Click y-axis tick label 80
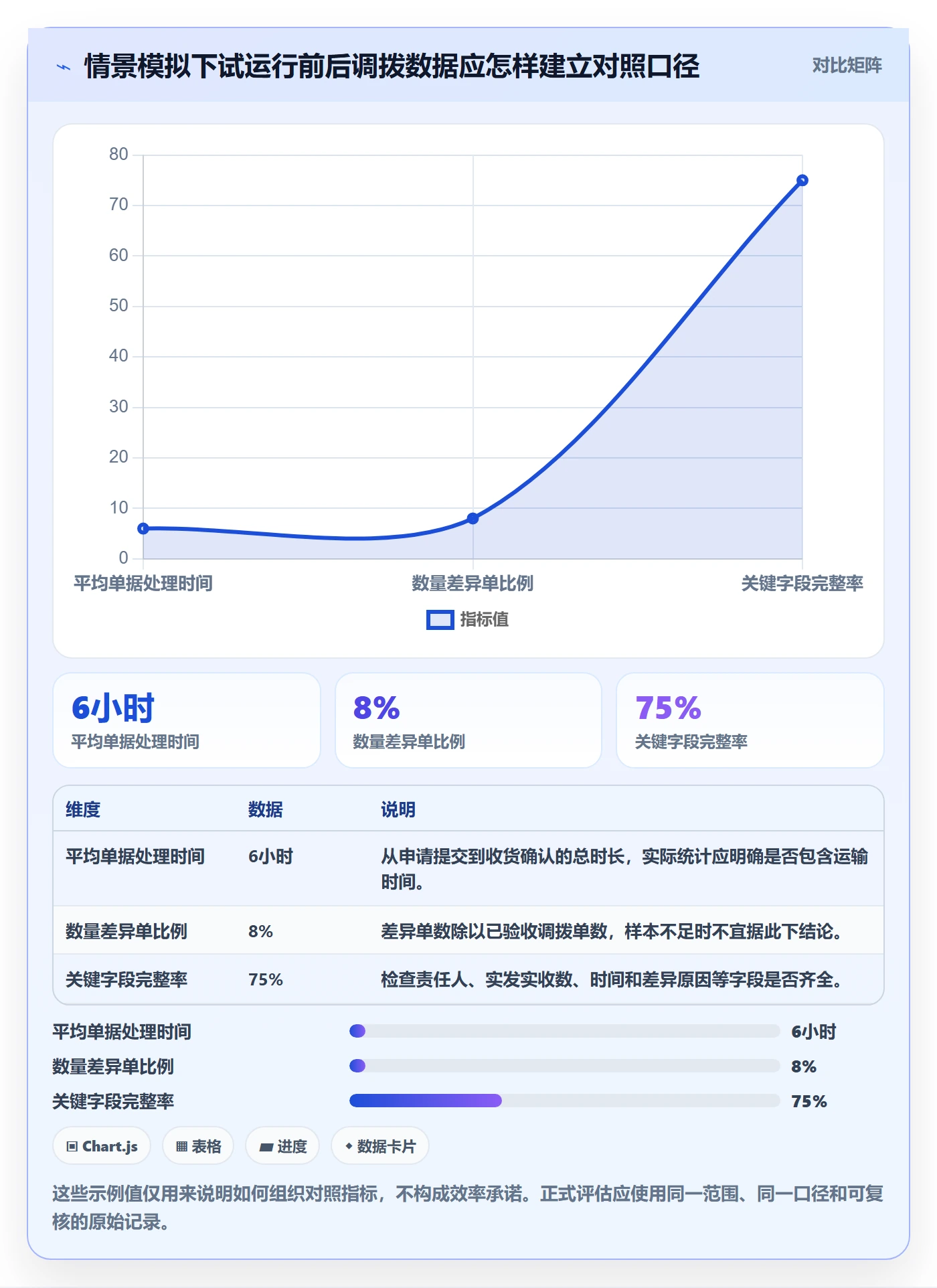 coord(118,155)
